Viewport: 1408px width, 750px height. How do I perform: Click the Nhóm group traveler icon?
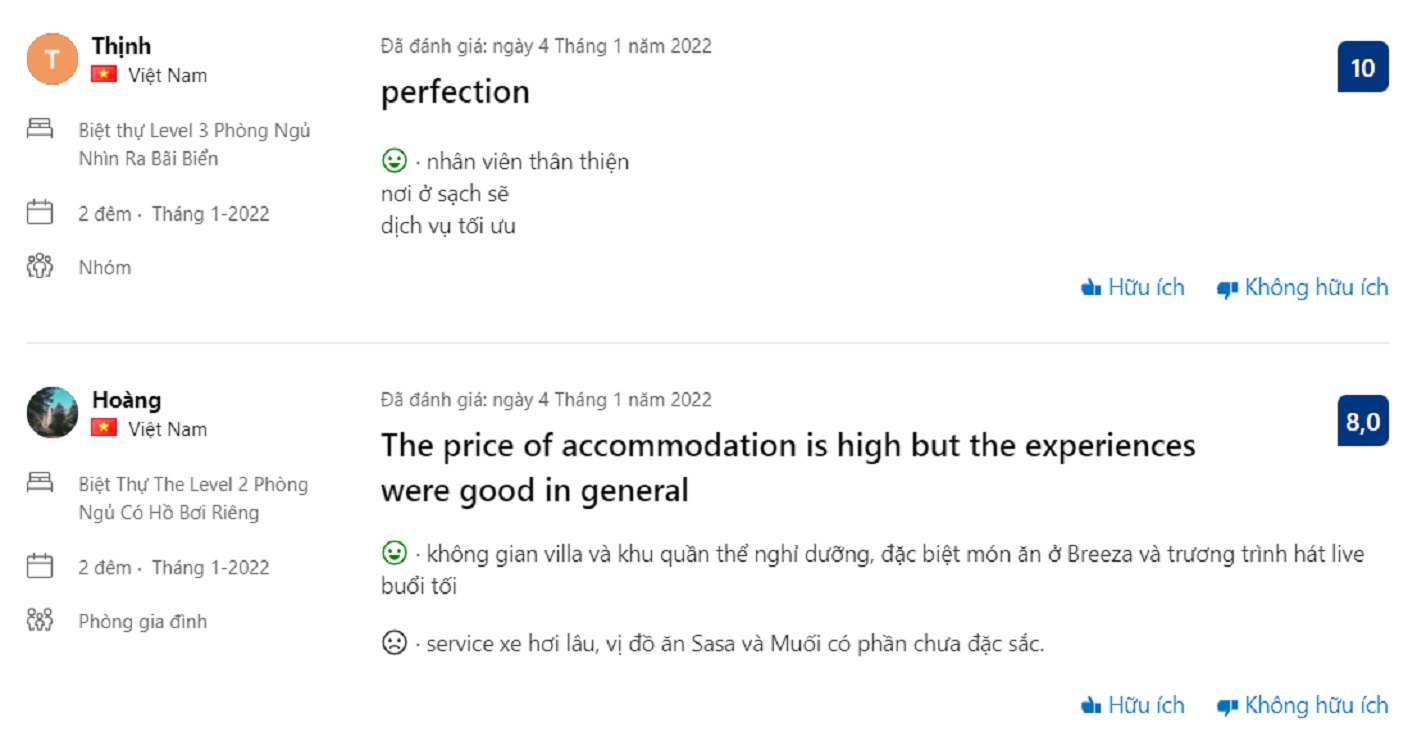click(x=39, y=266)
